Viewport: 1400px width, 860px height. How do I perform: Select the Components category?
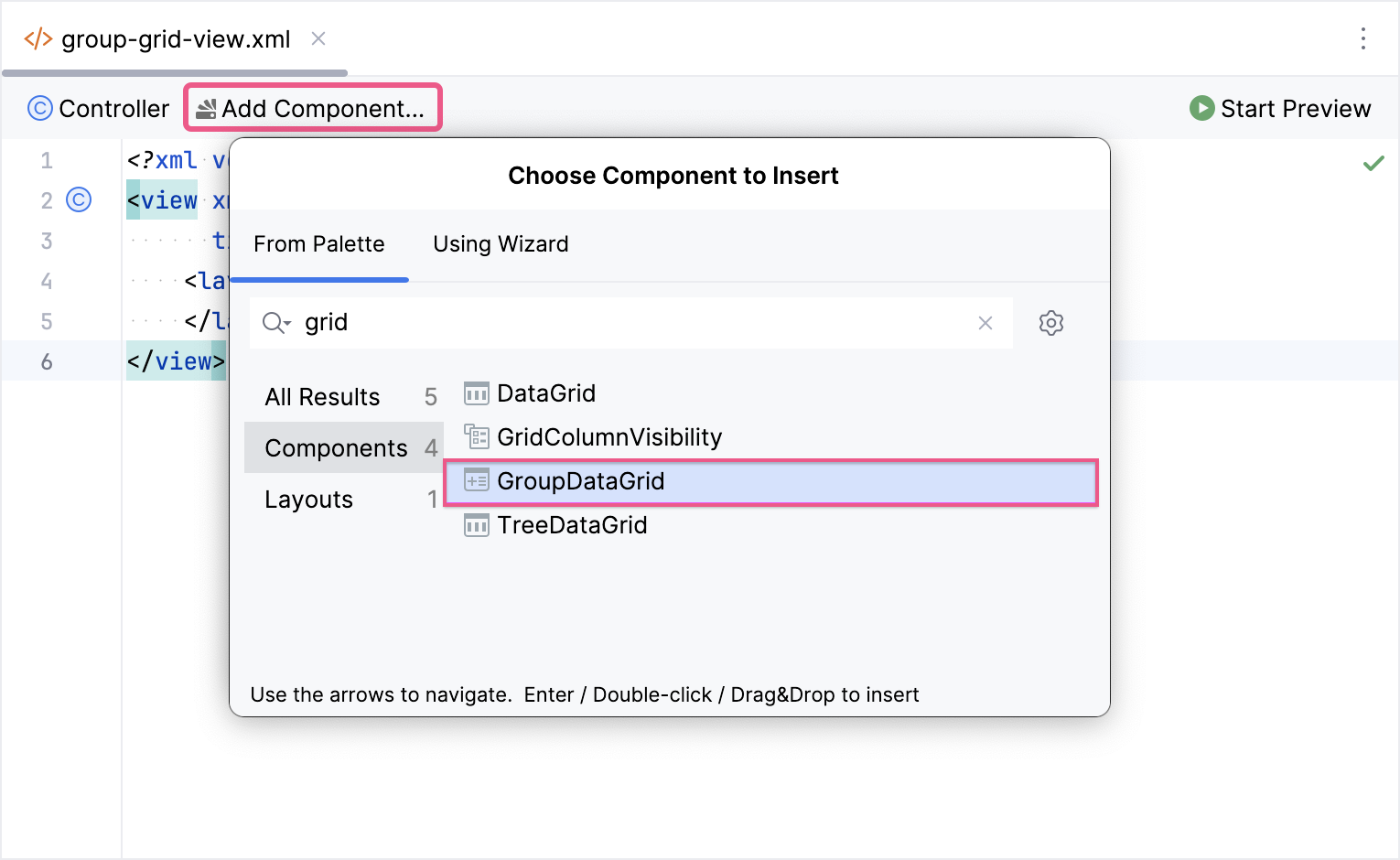tap(336, 447)
